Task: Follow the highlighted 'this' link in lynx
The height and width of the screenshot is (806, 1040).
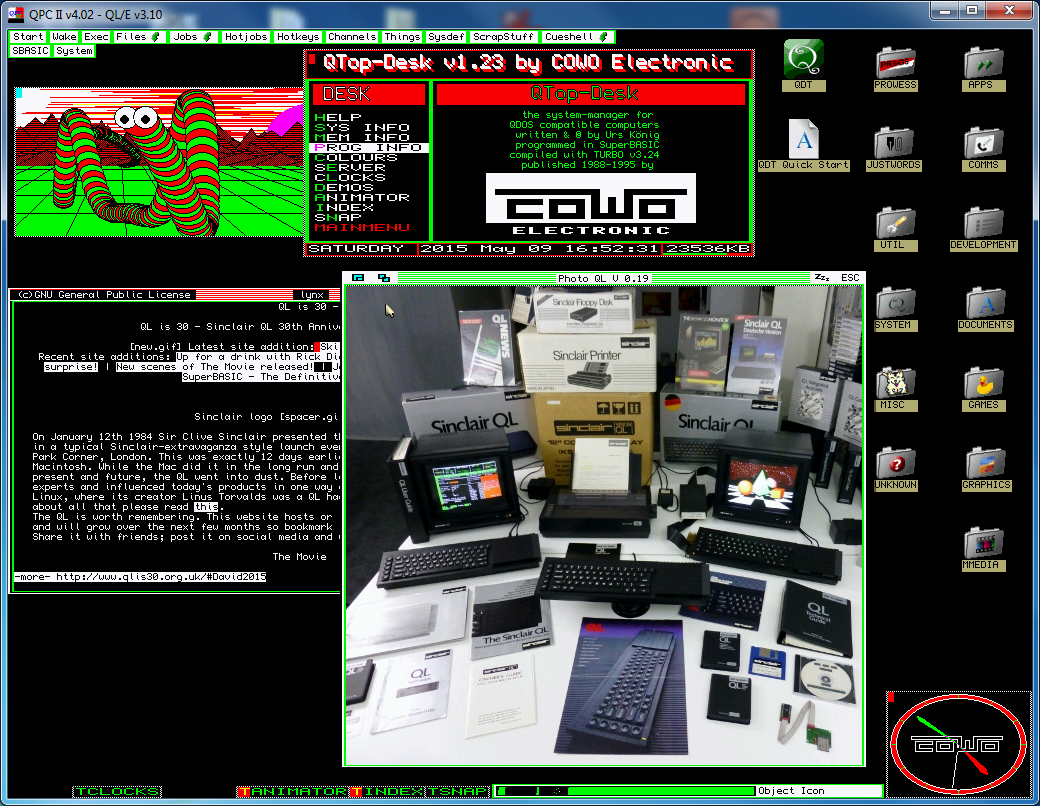Action: pyautogui.click(x=206, y=506)
